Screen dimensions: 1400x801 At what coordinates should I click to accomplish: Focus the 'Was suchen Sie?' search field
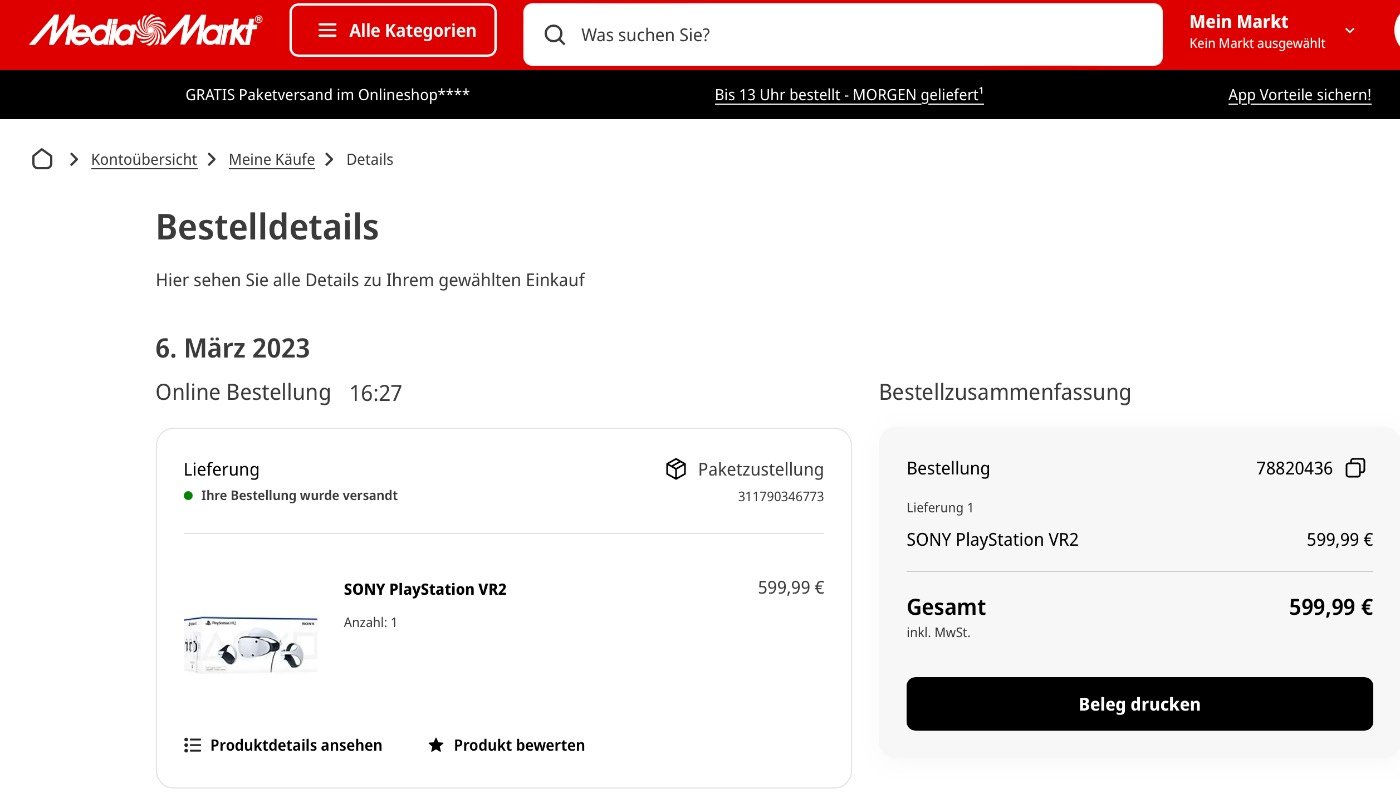click(843, 35)
